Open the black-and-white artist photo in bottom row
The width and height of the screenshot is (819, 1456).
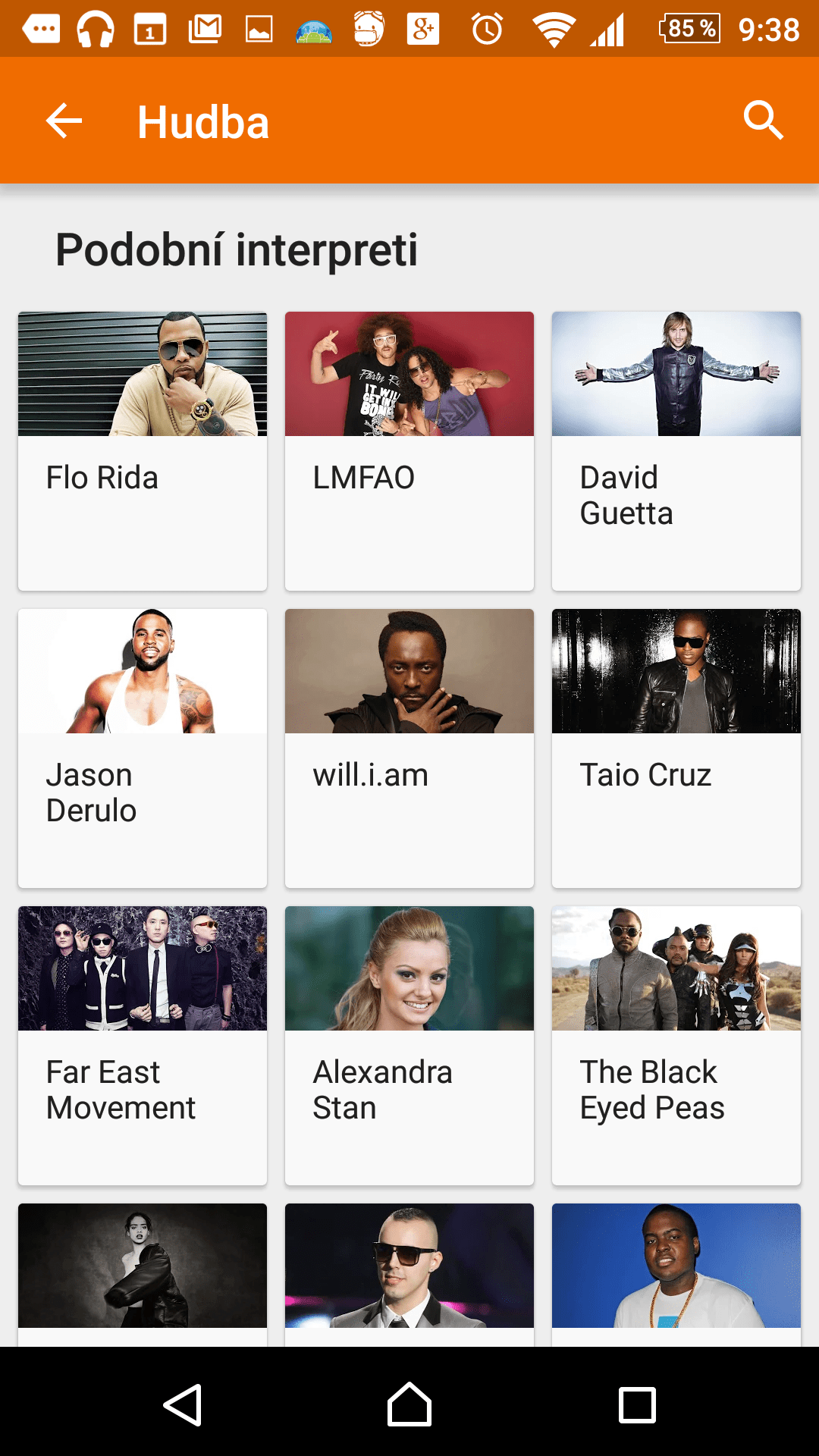click(143, 1266)
